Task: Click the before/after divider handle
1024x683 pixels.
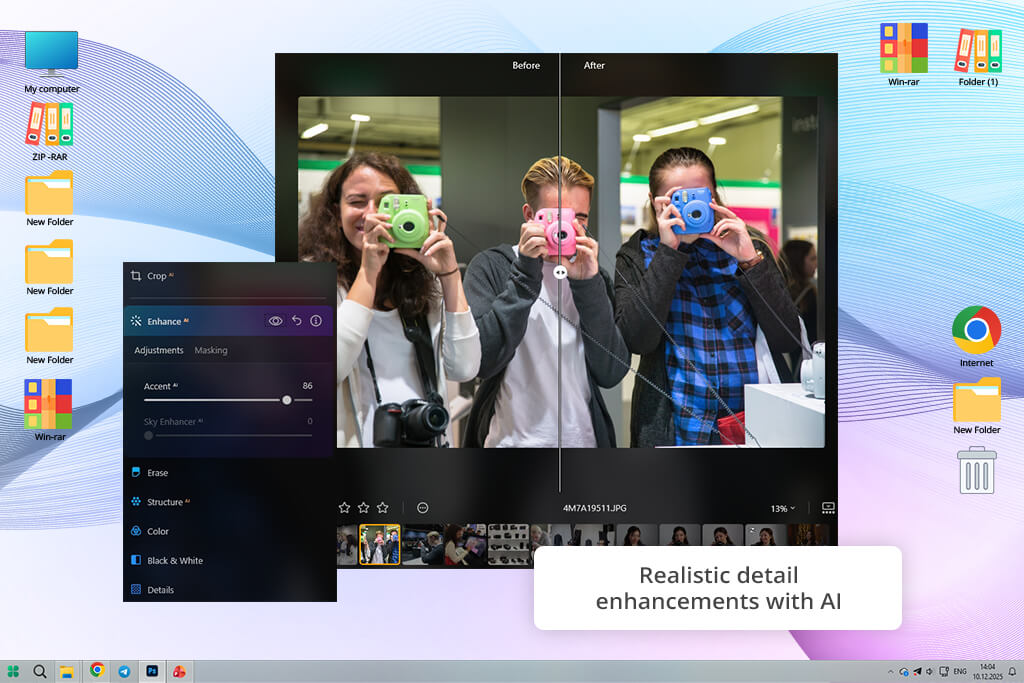Action: [x=560, y=273]
